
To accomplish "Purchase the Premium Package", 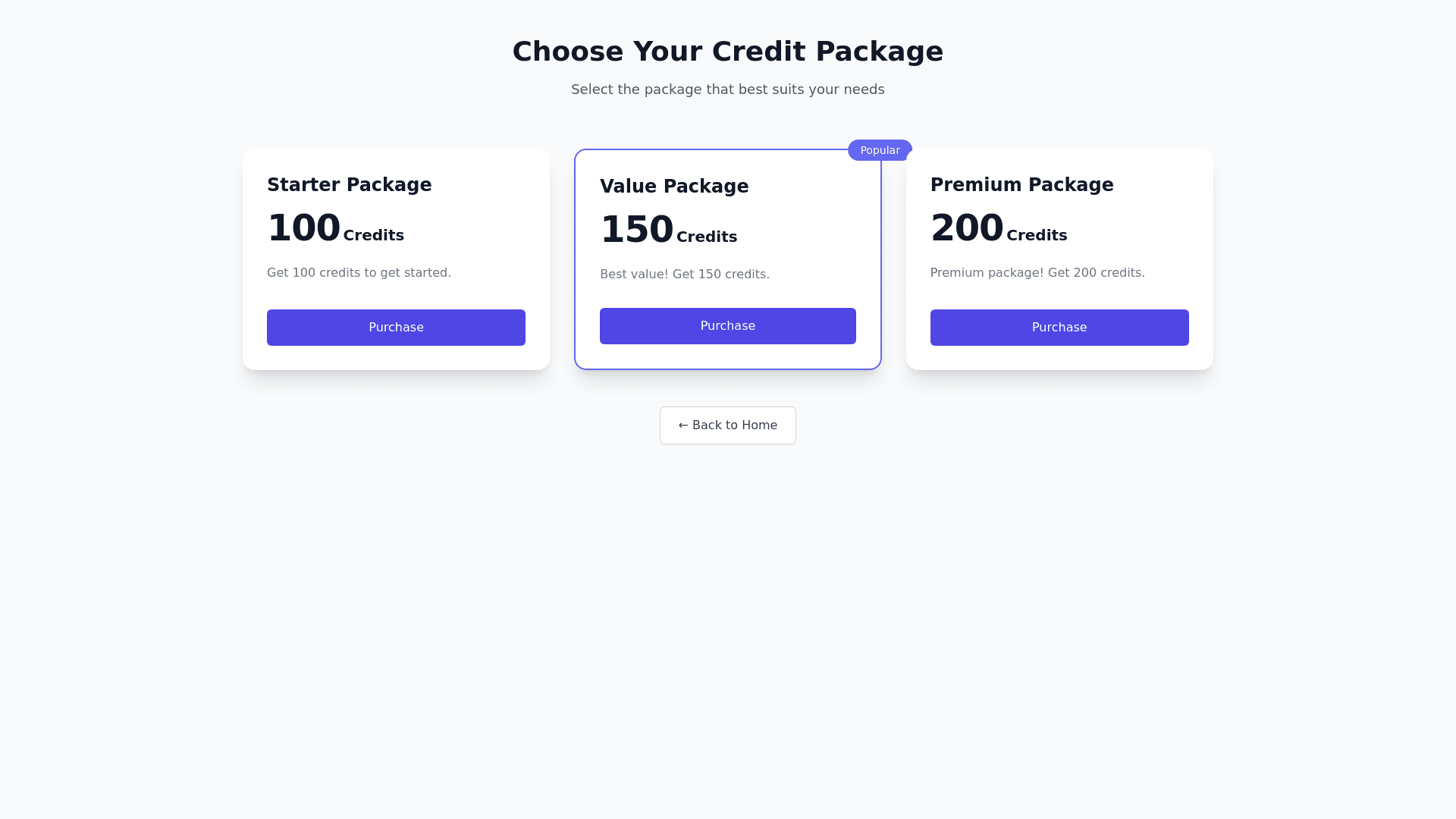I will (1059, 328).
